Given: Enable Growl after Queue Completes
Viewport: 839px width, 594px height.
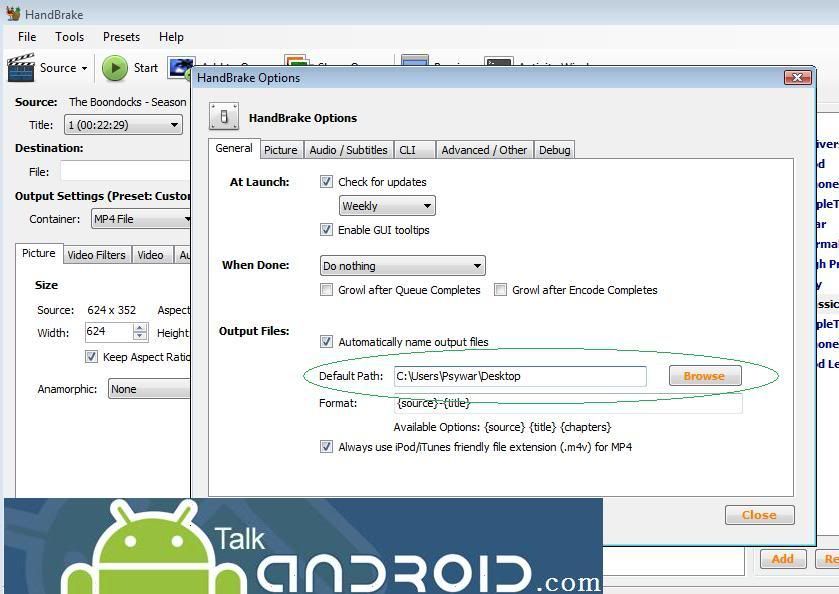Looking at the screenshot, I should (326, 290).
